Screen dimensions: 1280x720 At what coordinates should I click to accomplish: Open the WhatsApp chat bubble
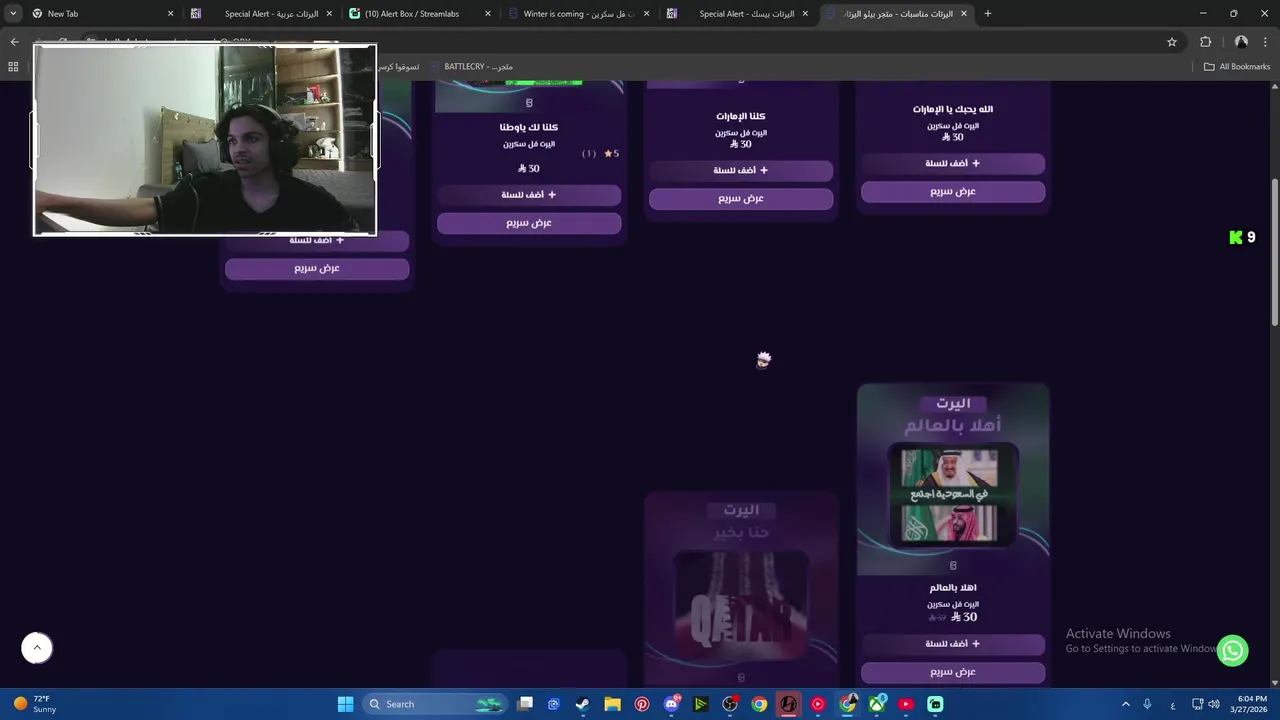coord(1233,651)
